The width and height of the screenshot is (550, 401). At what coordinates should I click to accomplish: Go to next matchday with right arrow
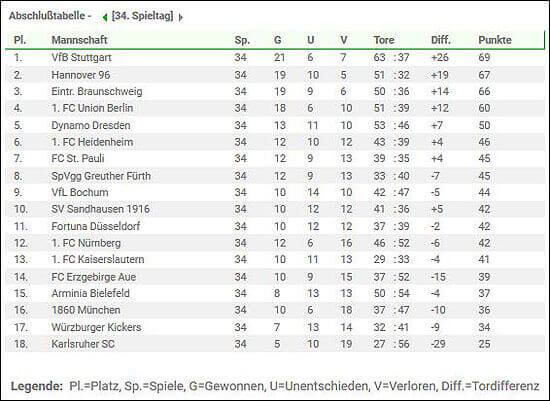[x=180, y=17]
